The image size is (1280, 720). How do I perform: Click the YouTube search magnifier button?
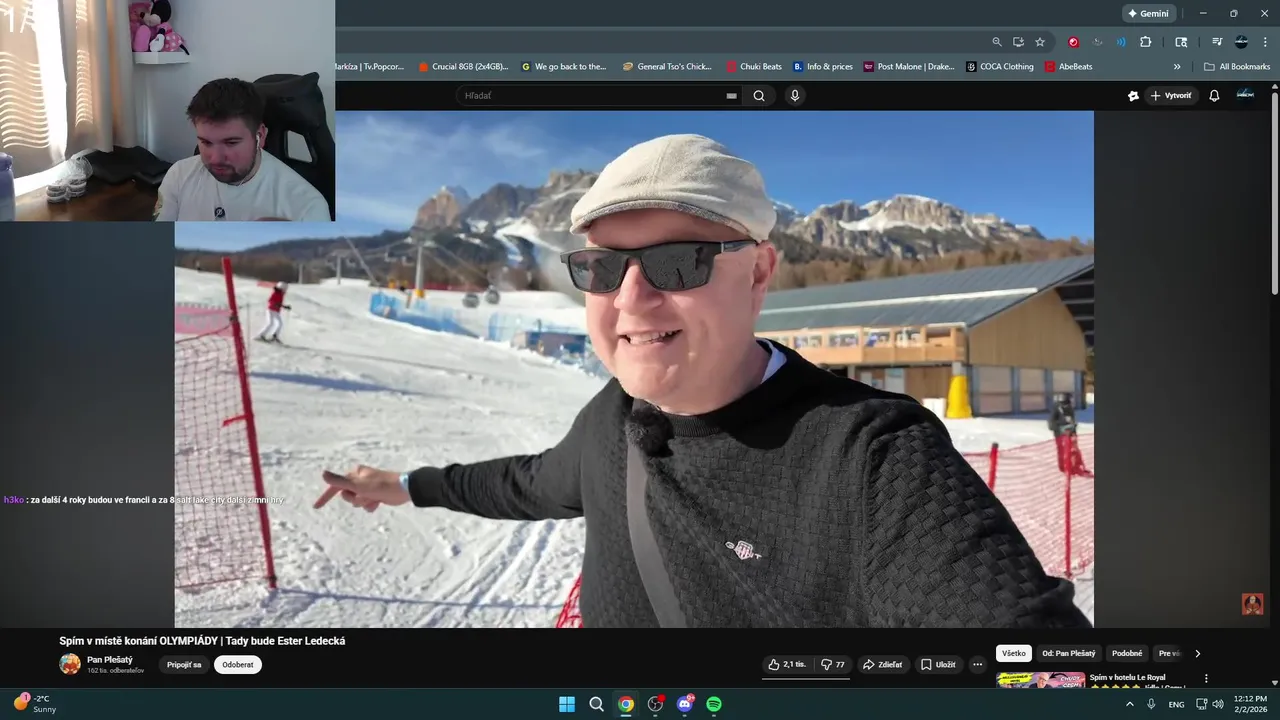(x=759, y=96)
